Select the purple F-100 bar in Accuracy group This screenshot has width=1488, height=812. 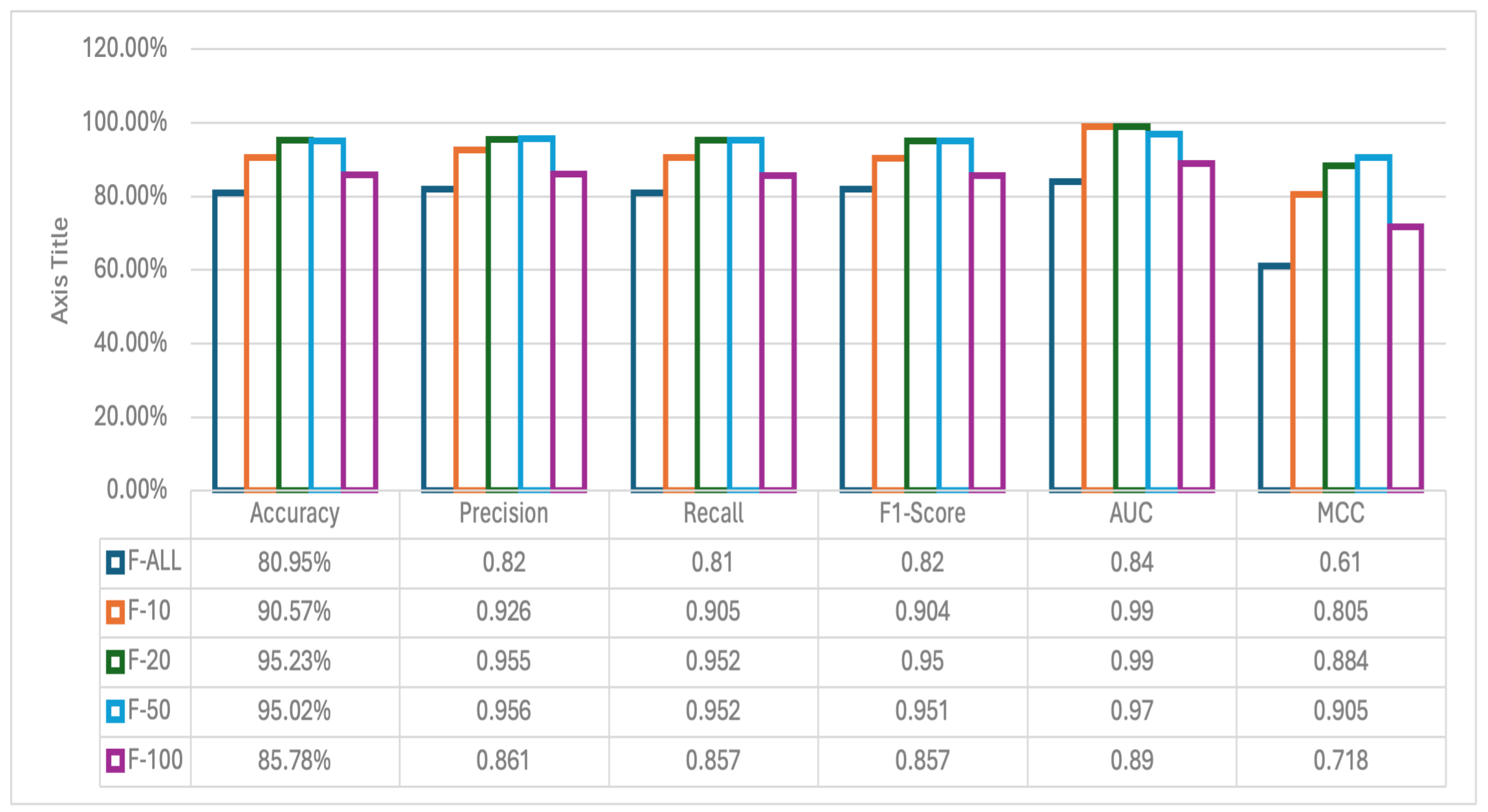pos(359,332)
